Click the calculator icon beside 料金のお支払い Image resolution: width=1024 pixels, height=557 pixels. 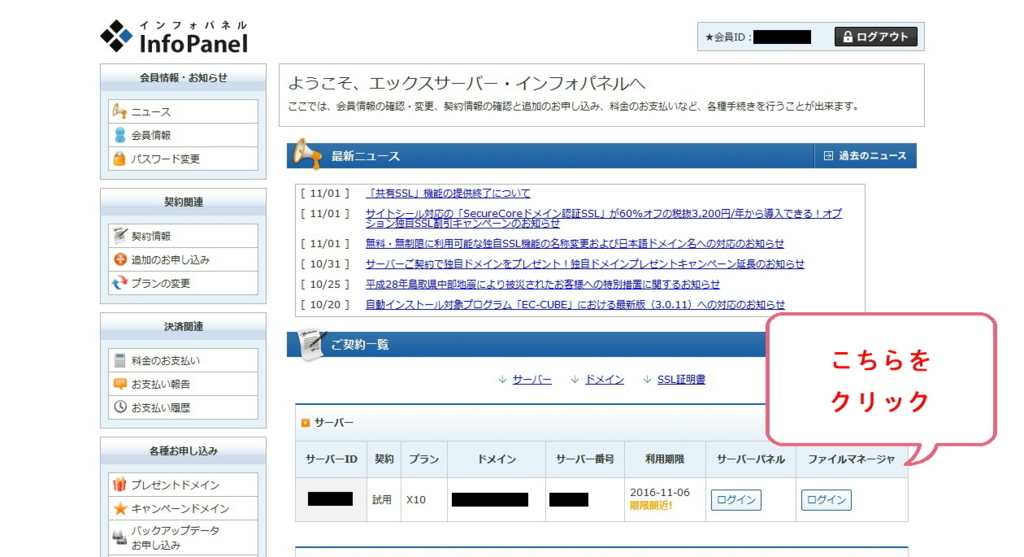click(x=120, y=360)
